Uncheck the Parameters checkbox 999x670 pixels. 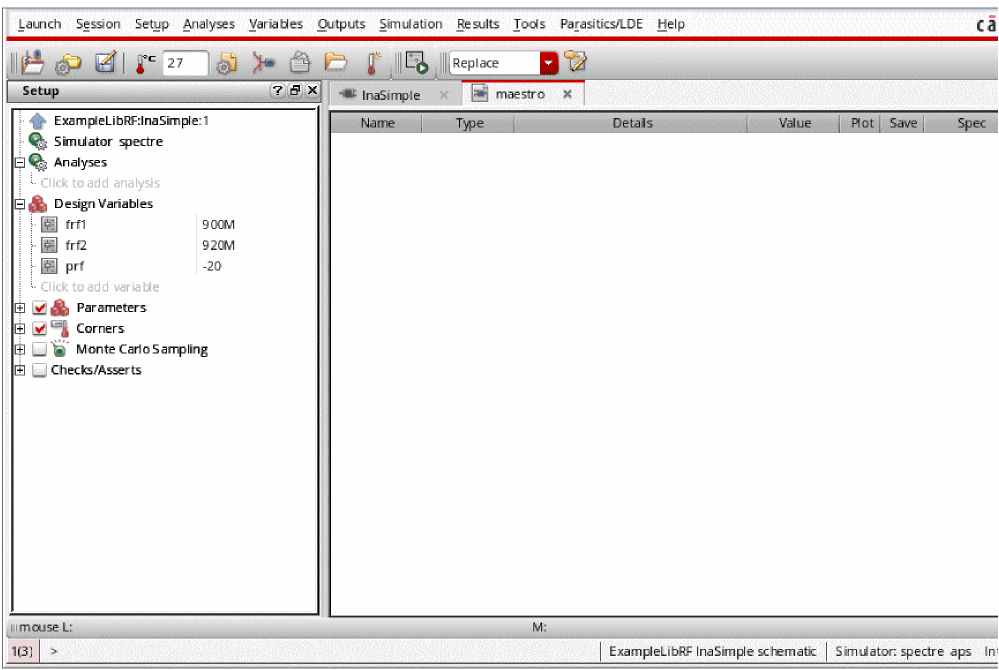39,308
